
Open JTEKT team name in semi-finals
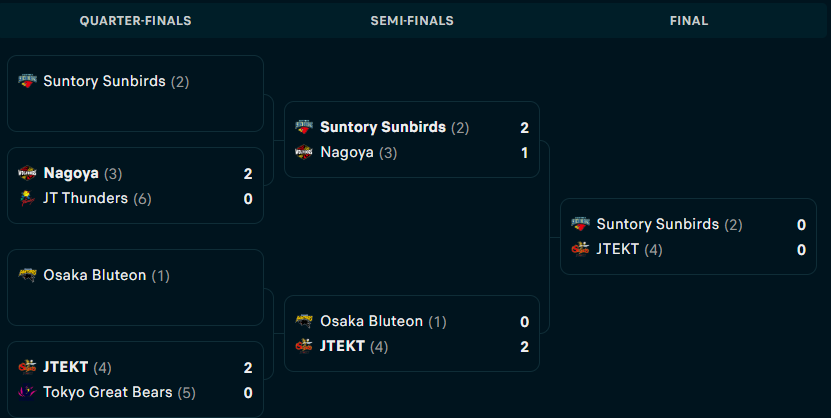pyautogui.click(x=342, y=346)
